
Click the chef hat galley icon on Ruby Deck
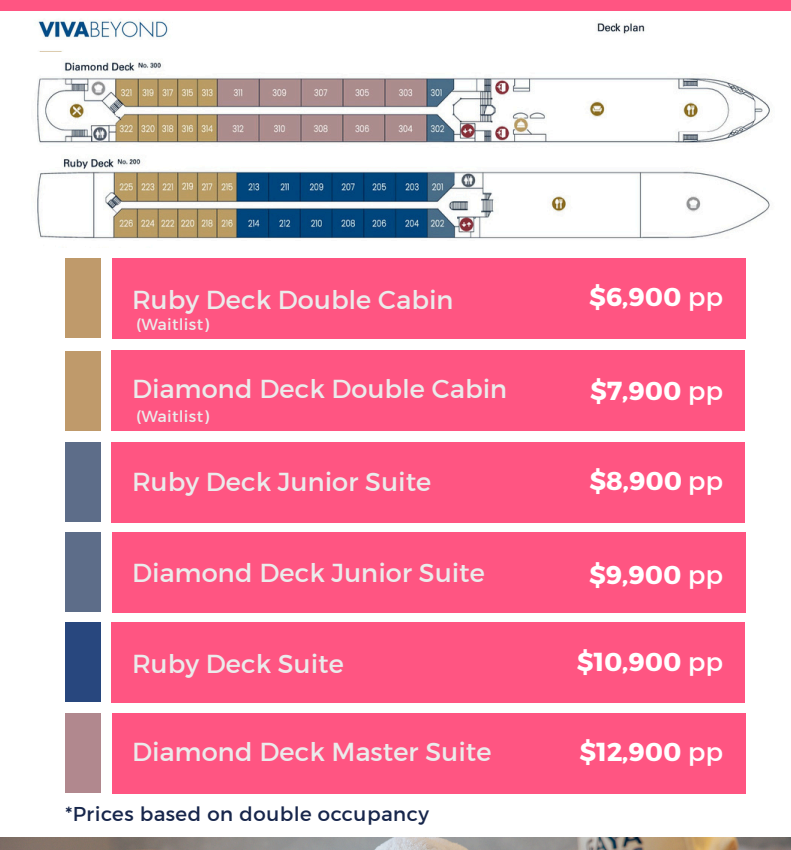point(693,204)
